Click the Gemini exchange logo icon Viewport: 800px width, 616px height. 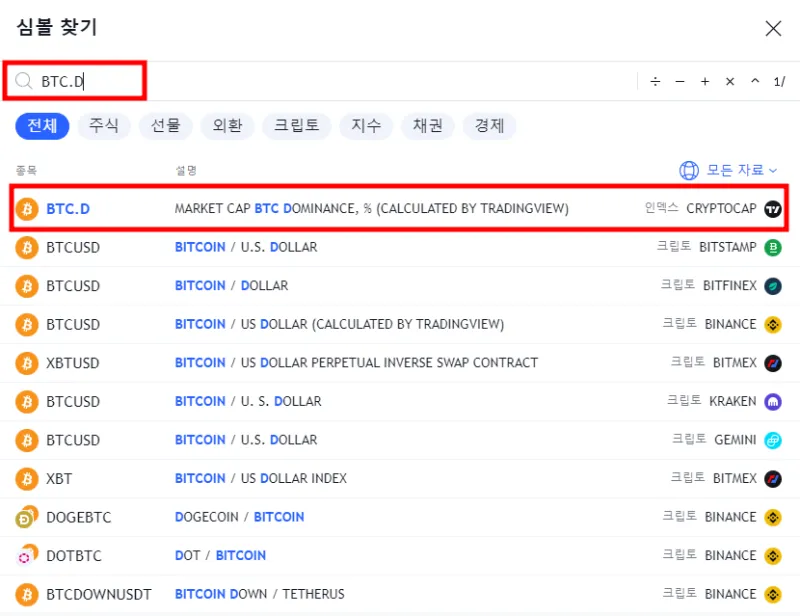tap(772, 440)
